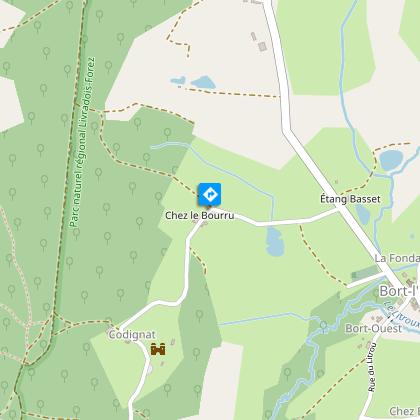The image size is (420, 420).
Task: Click the Étang Basset label
Action: coord(350,199)
